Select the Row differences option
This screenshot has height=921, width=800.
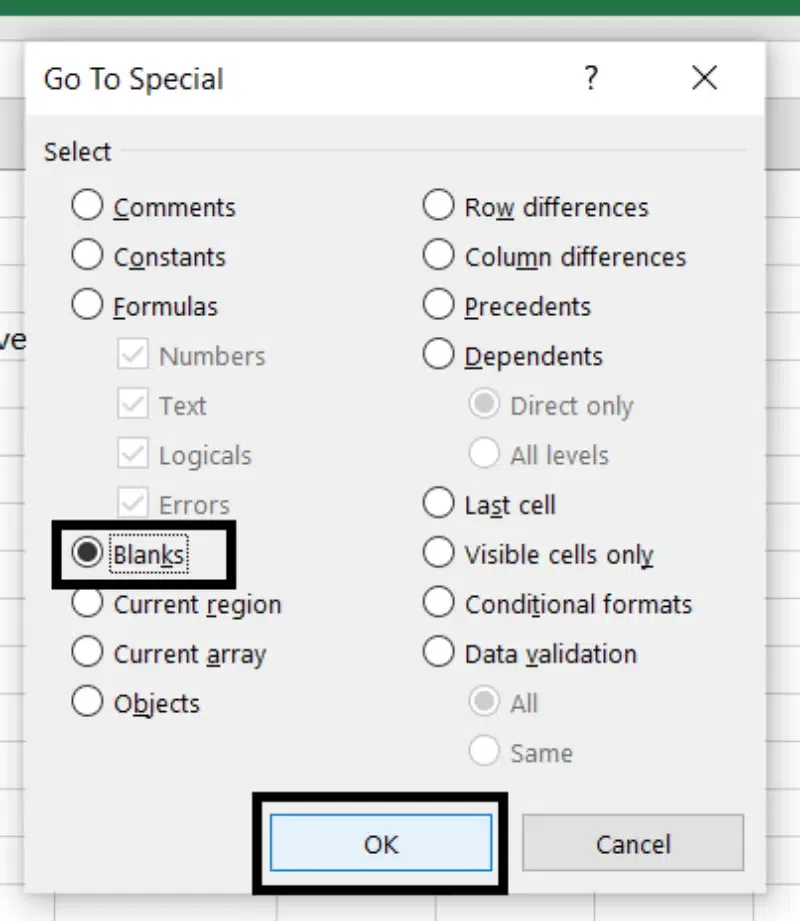pos(439,206)
